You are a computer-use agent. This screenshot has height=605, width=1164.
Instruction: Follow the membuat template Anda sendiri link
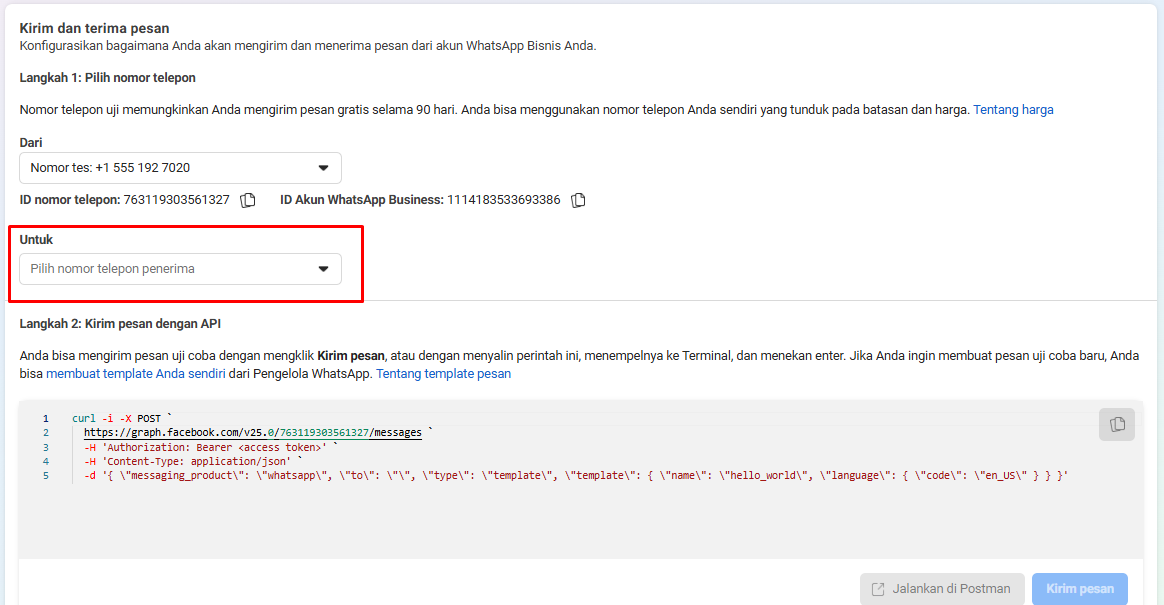(136, 373)
